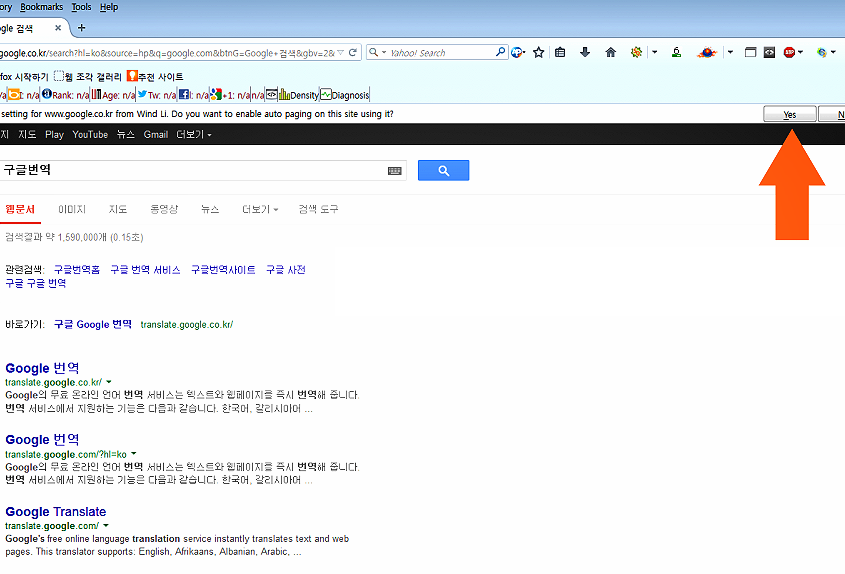Go to the Home page icon
Screen dimensions: 845x574
(611, 52)
